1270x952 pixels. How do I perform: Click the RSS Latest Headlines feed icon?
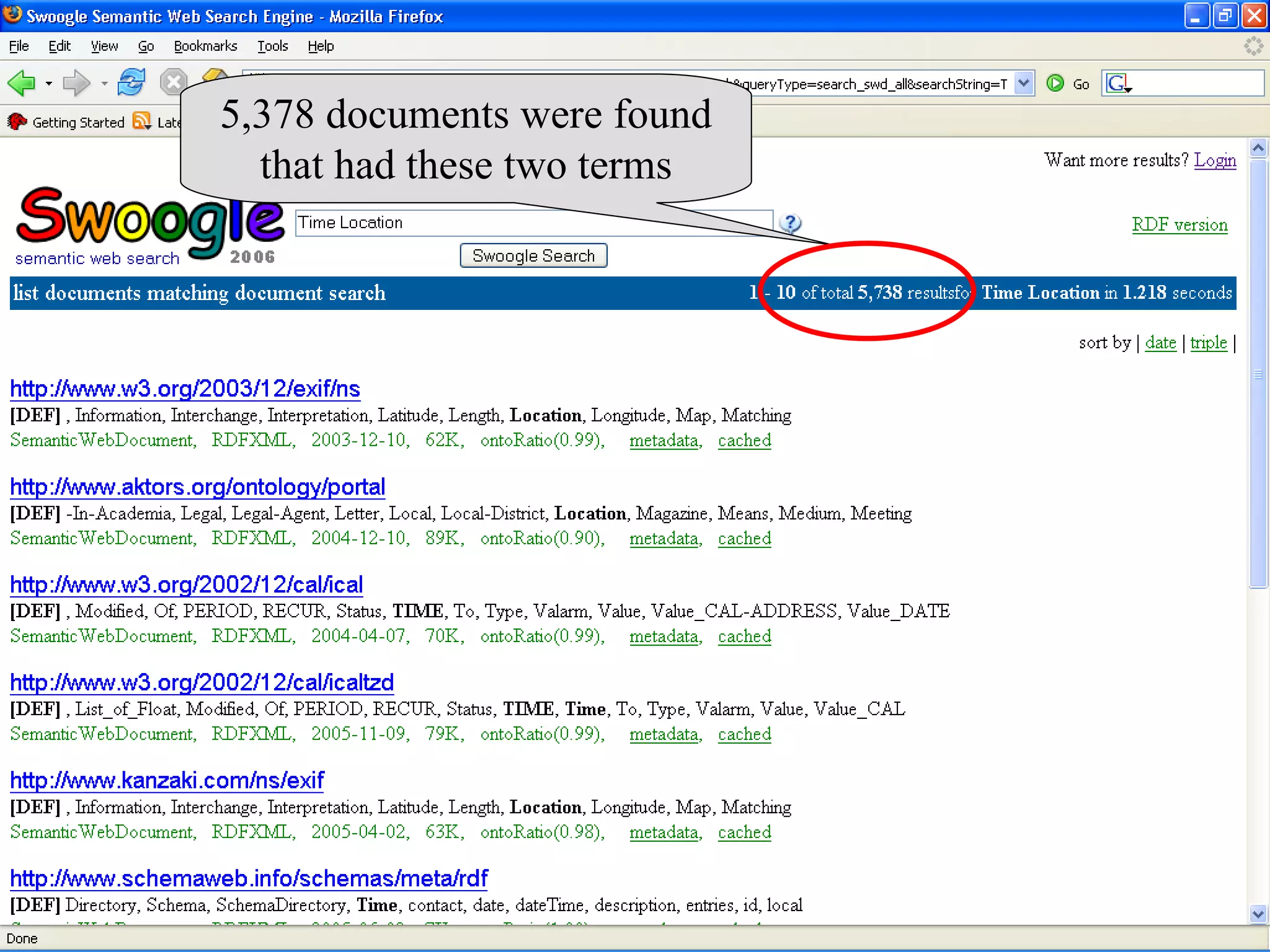(x=142, y=121)
